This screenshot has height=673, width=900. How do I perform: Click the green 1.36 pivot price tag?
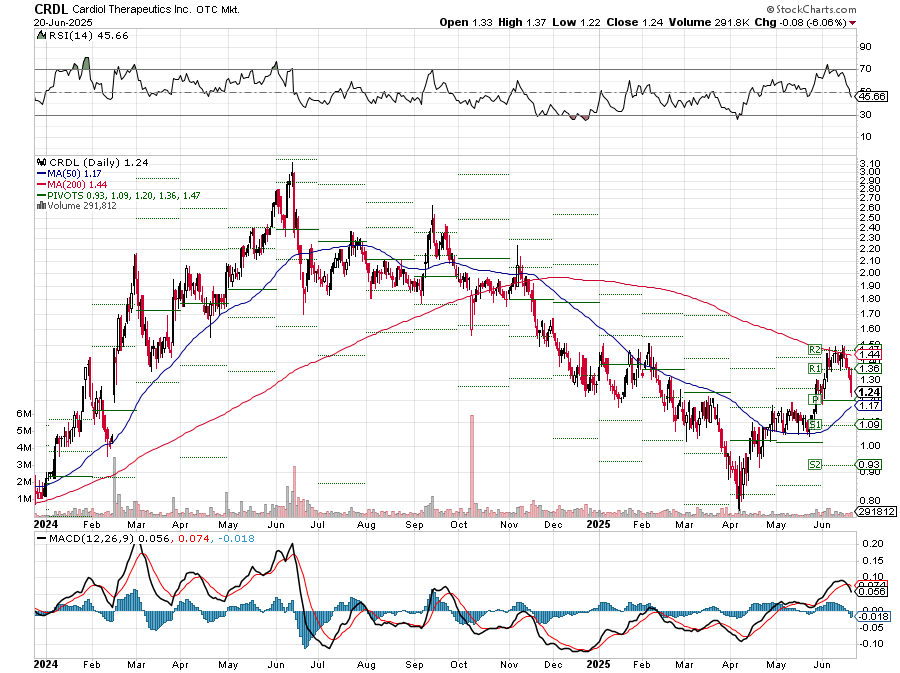870,368
